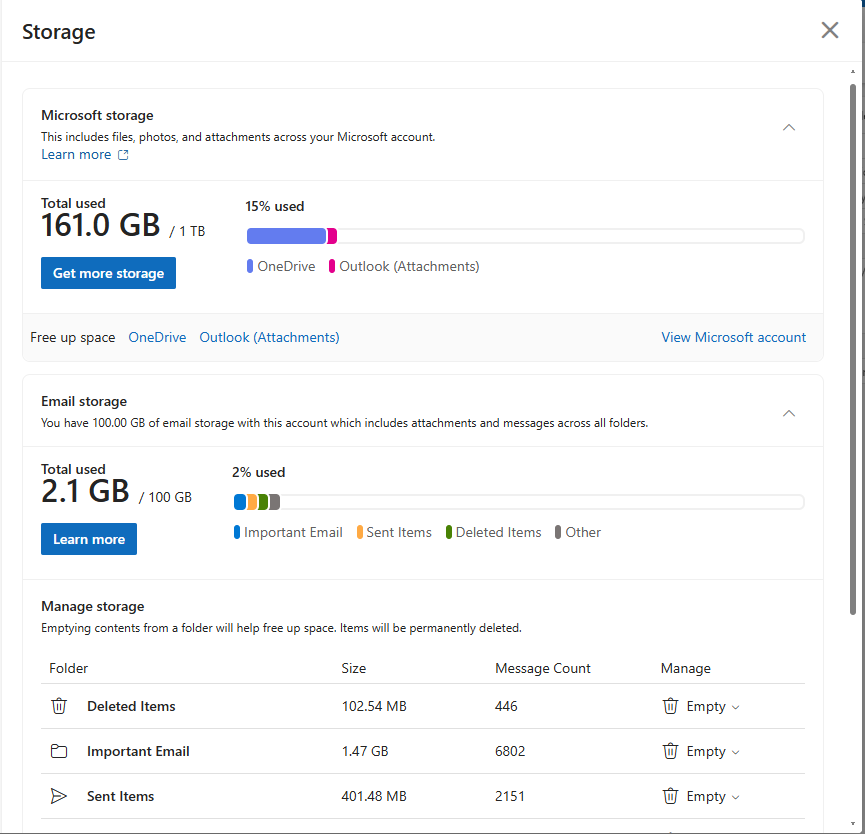Click the 2% used label
The height and width of the screenshot is (834, 865).
pyautogui.click(x=258, y=472)
